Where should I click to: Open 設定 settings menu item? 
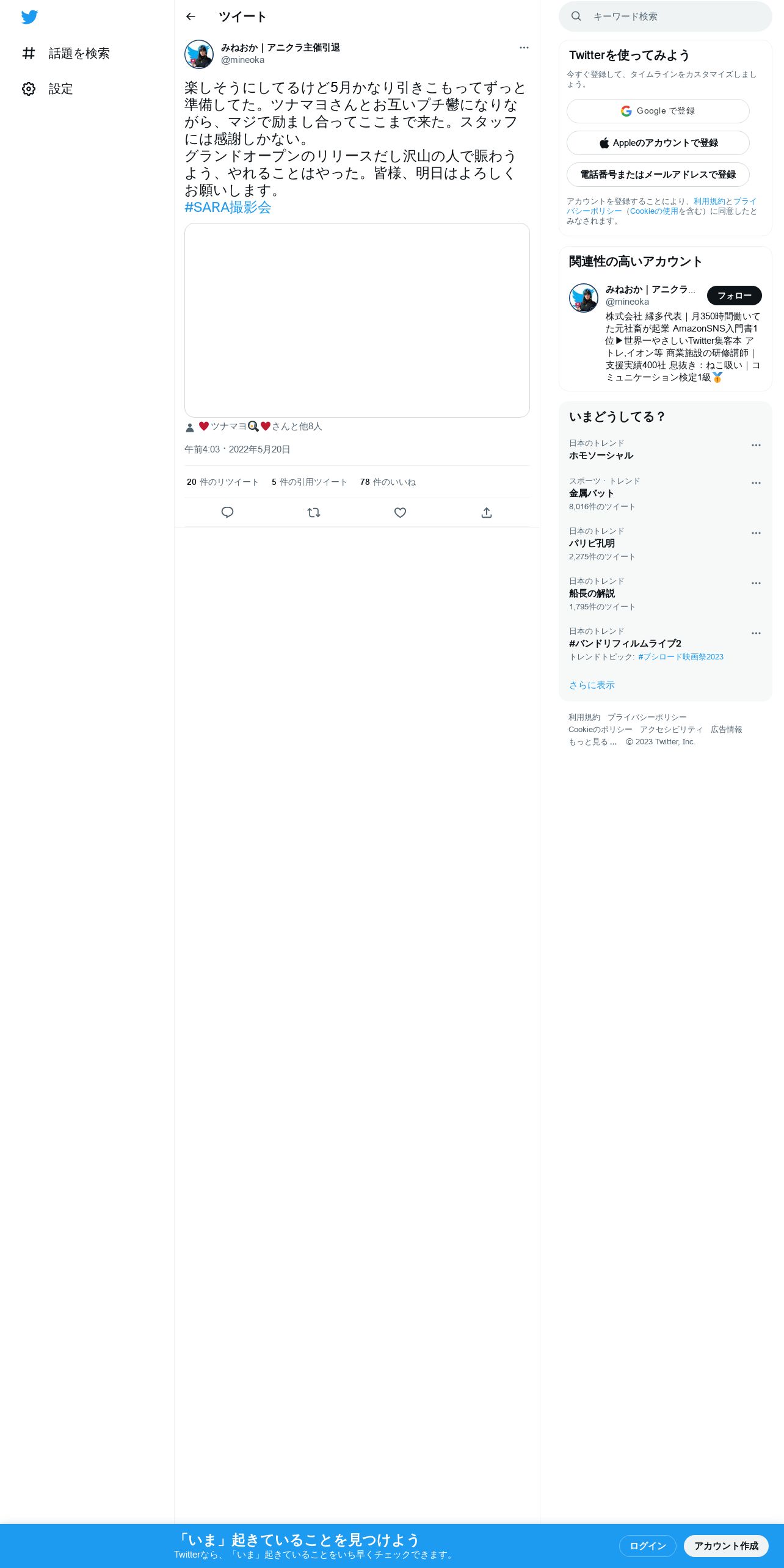pos(48,89)
